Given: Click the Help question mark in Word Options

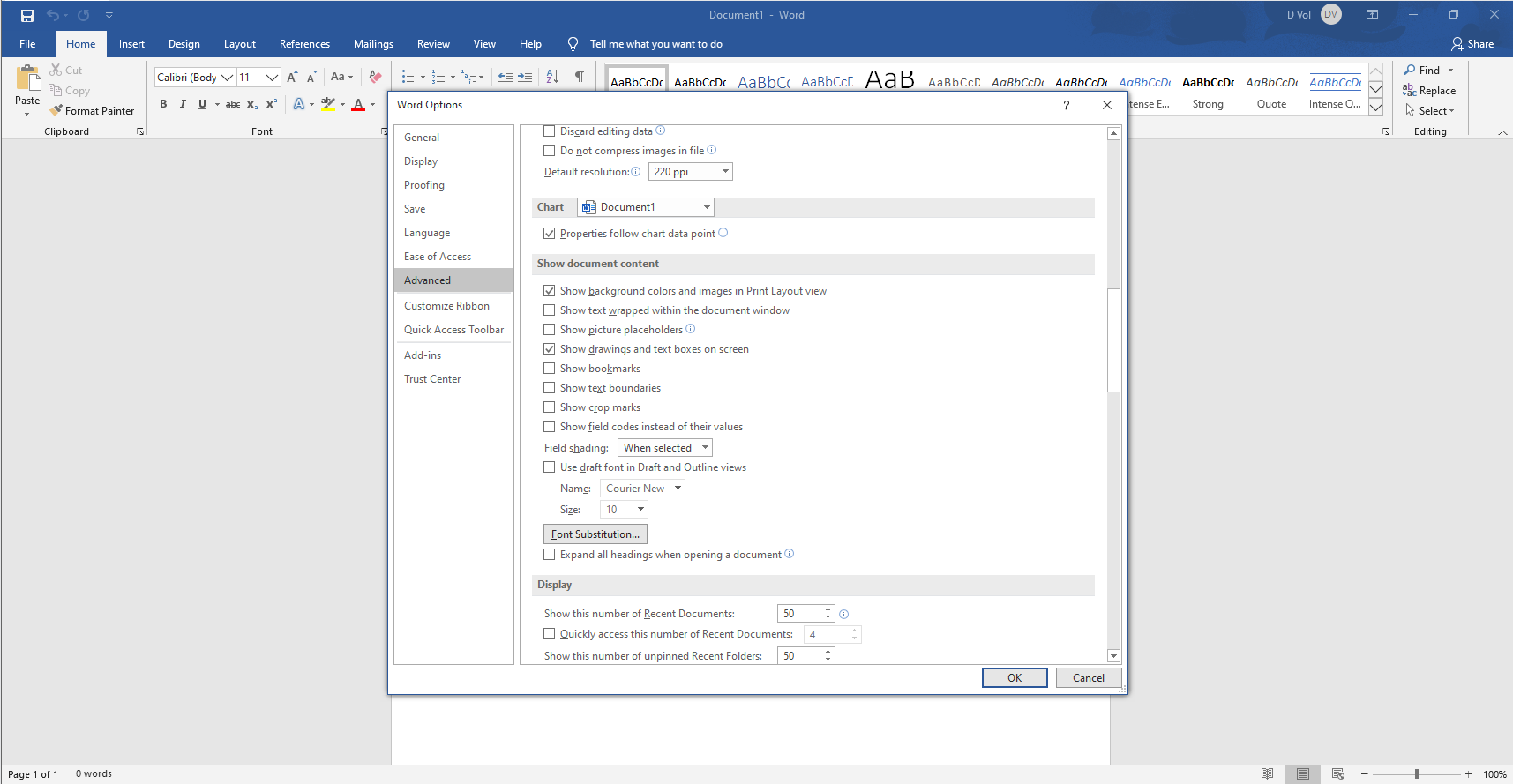Looking at the screenshot, I should pos(1067,105).
